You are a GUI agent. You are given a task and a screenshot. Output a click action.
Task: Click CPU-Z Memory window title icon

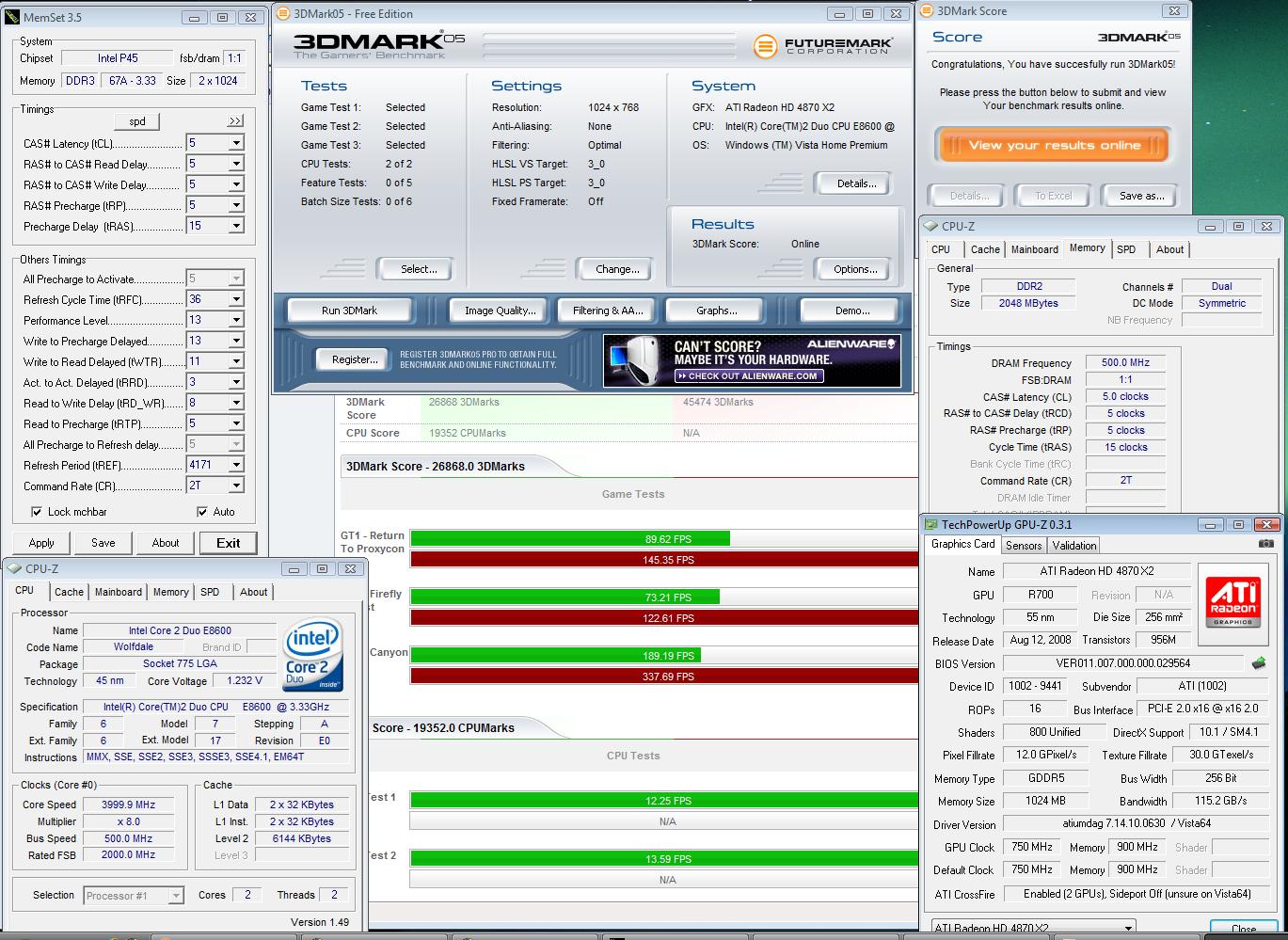tap(931, 226)
